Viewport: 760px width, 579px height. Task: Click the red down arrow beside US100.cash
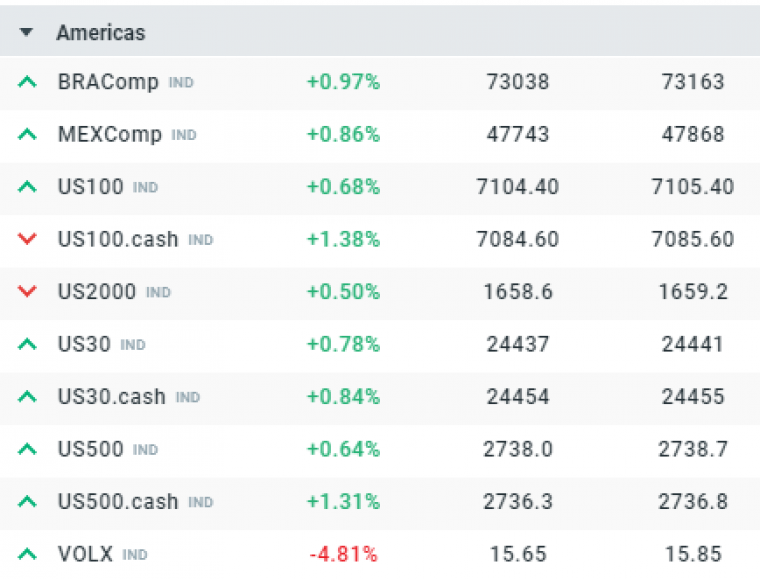click(27, 240)
